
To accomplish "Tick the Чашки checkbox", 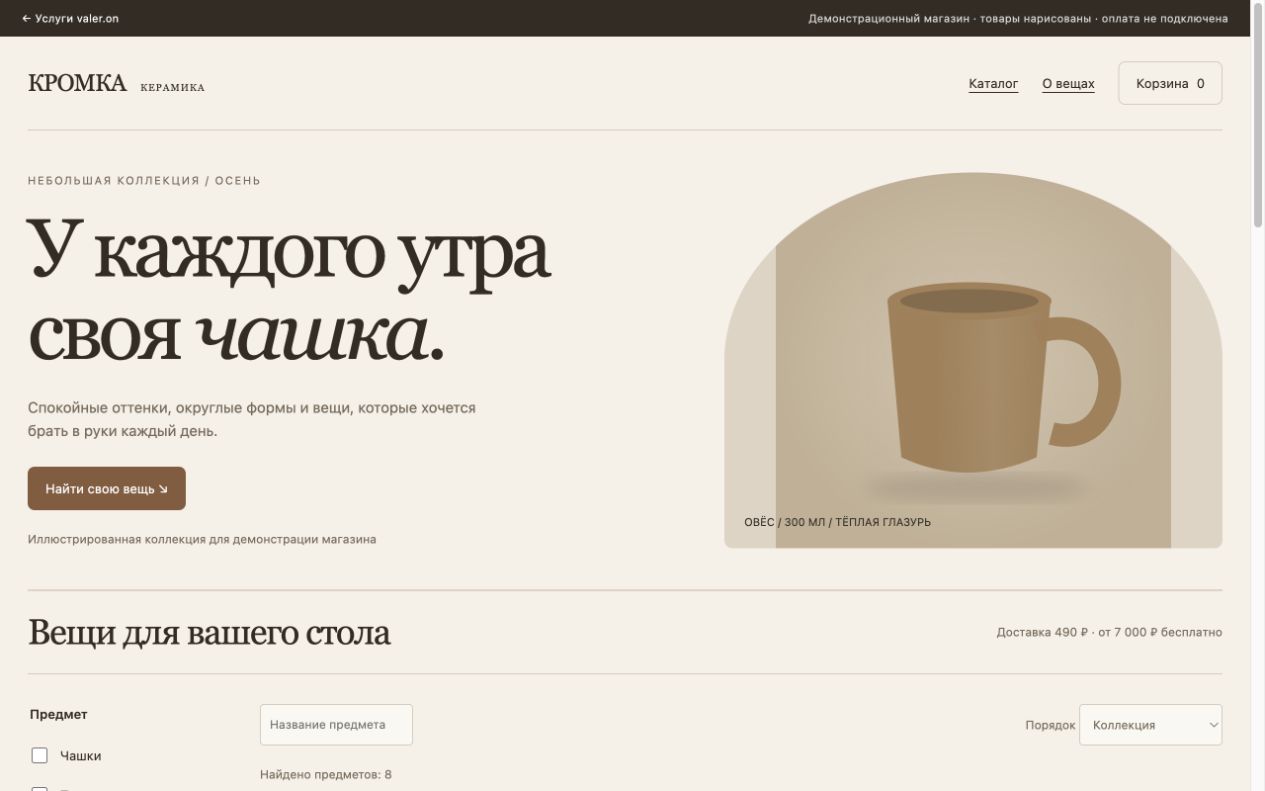I will [x=40, y=755].
